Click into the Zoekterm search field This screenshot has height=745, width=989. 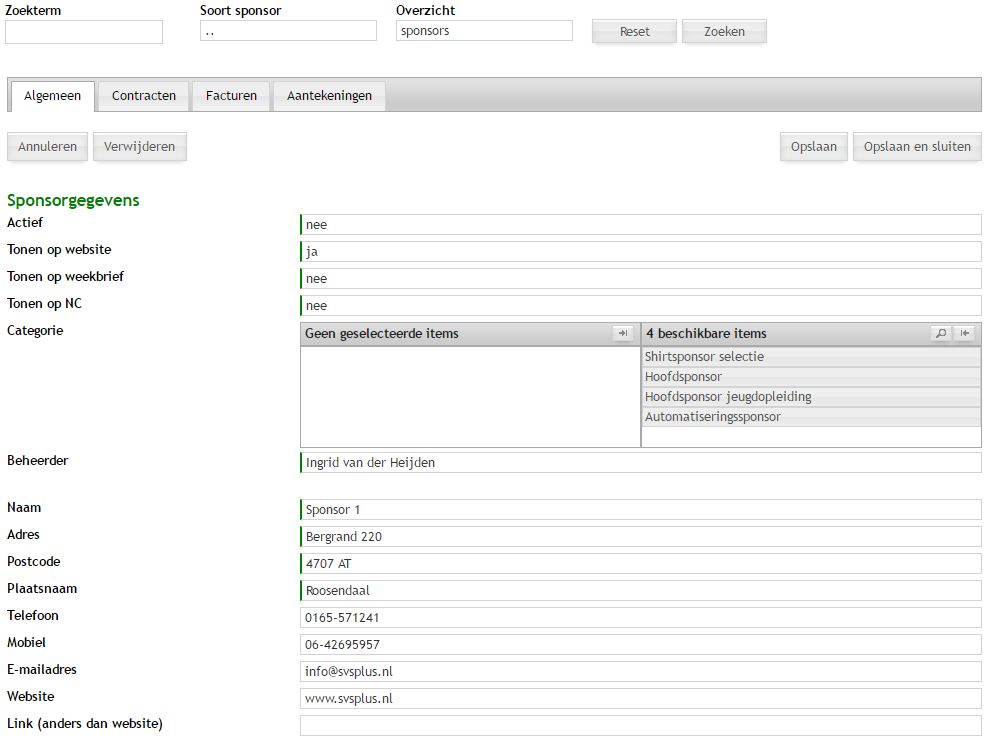[x=84, y=32]
